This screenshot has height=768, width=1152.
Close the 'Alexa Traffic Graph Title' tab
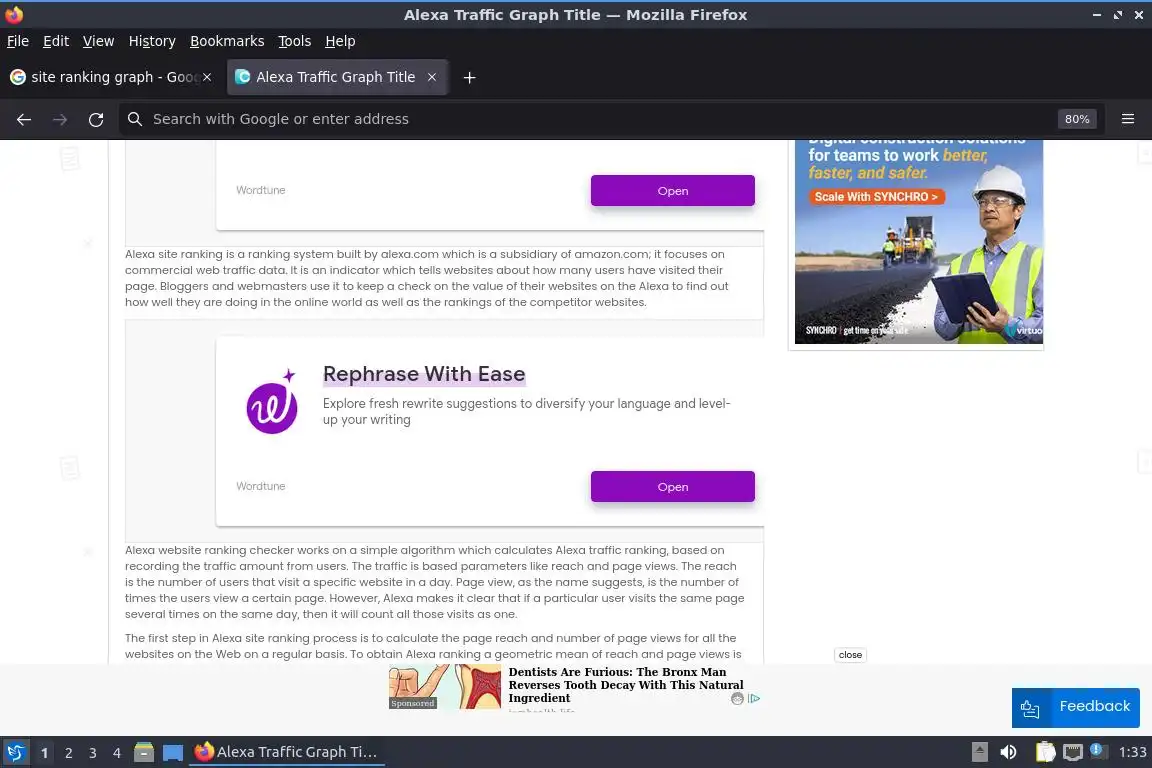point(432,77)
